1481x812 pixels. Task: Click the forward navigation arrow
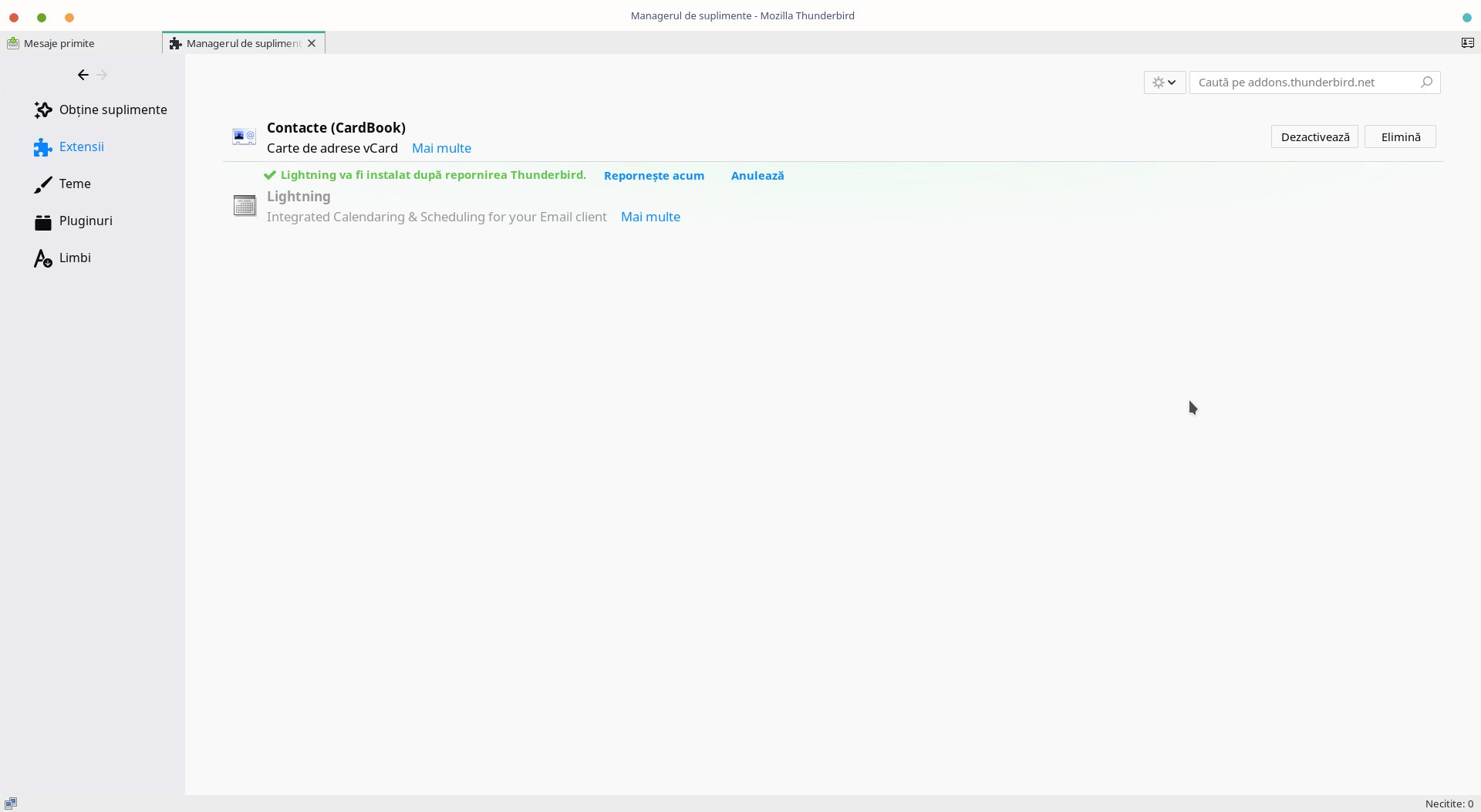click(x=103, y=75)
